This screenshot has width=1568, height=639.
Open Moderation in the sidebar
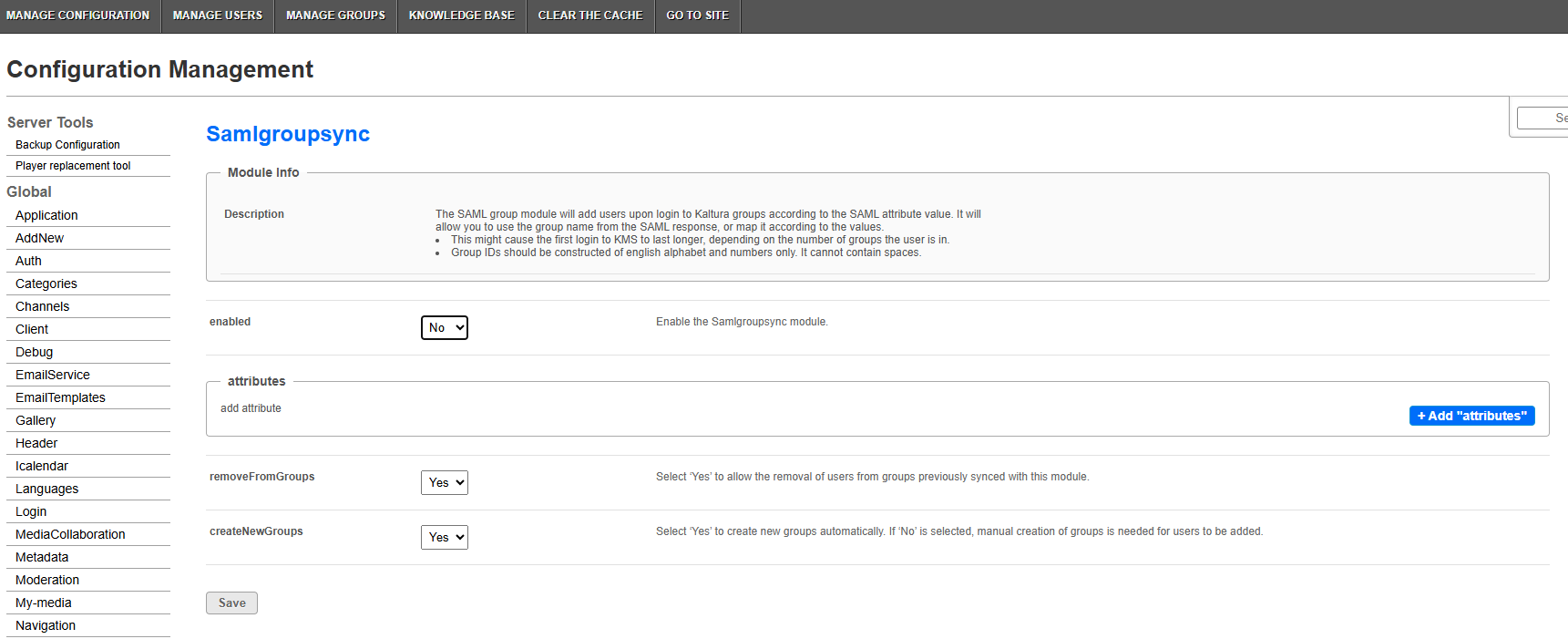tap(47, 580)
